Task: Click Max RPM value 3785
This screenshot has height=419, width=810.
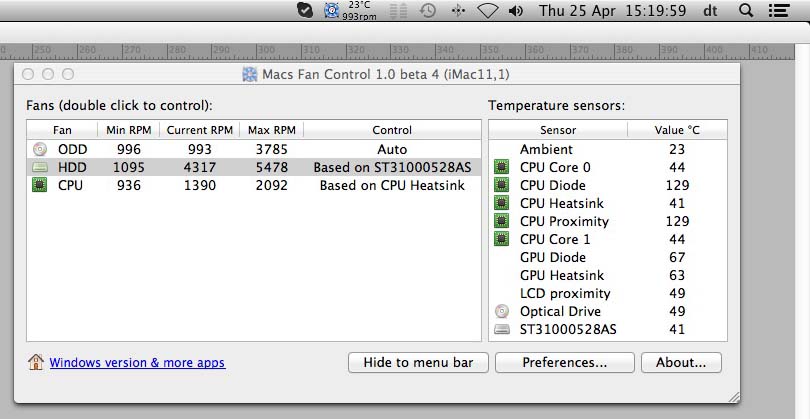Action: click(272, 149)
